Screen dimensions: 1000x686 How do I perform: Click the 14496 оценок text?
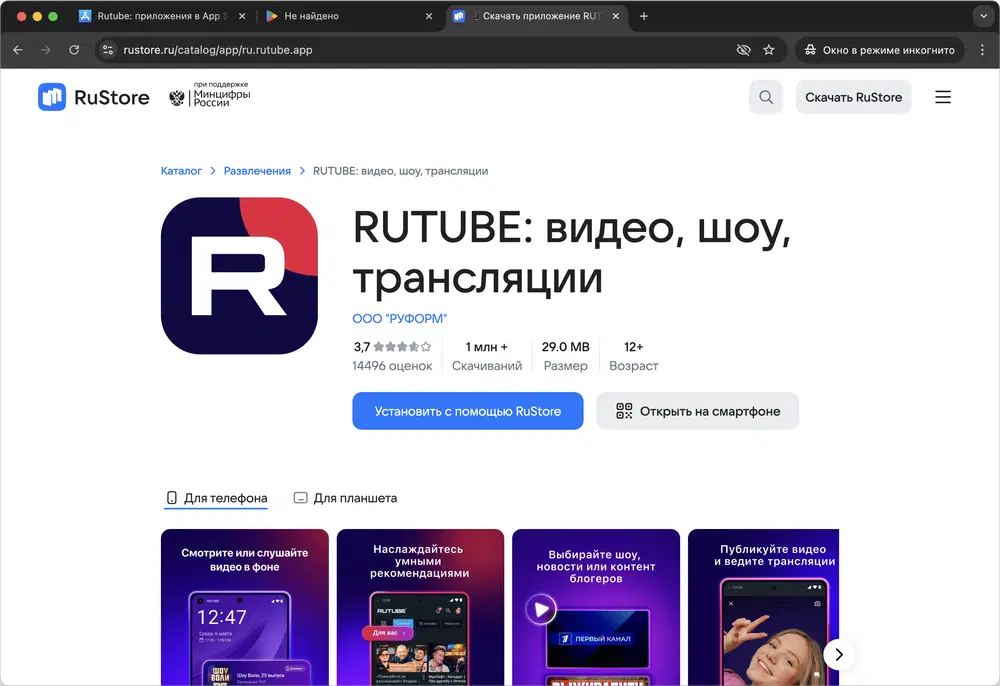coord(392,366)
